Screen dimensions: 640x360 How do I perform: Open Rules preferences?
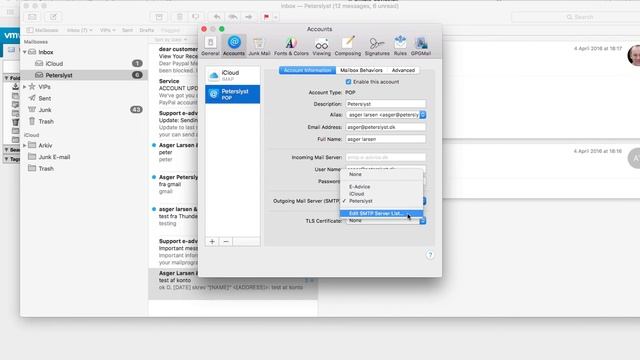[400, 46]
